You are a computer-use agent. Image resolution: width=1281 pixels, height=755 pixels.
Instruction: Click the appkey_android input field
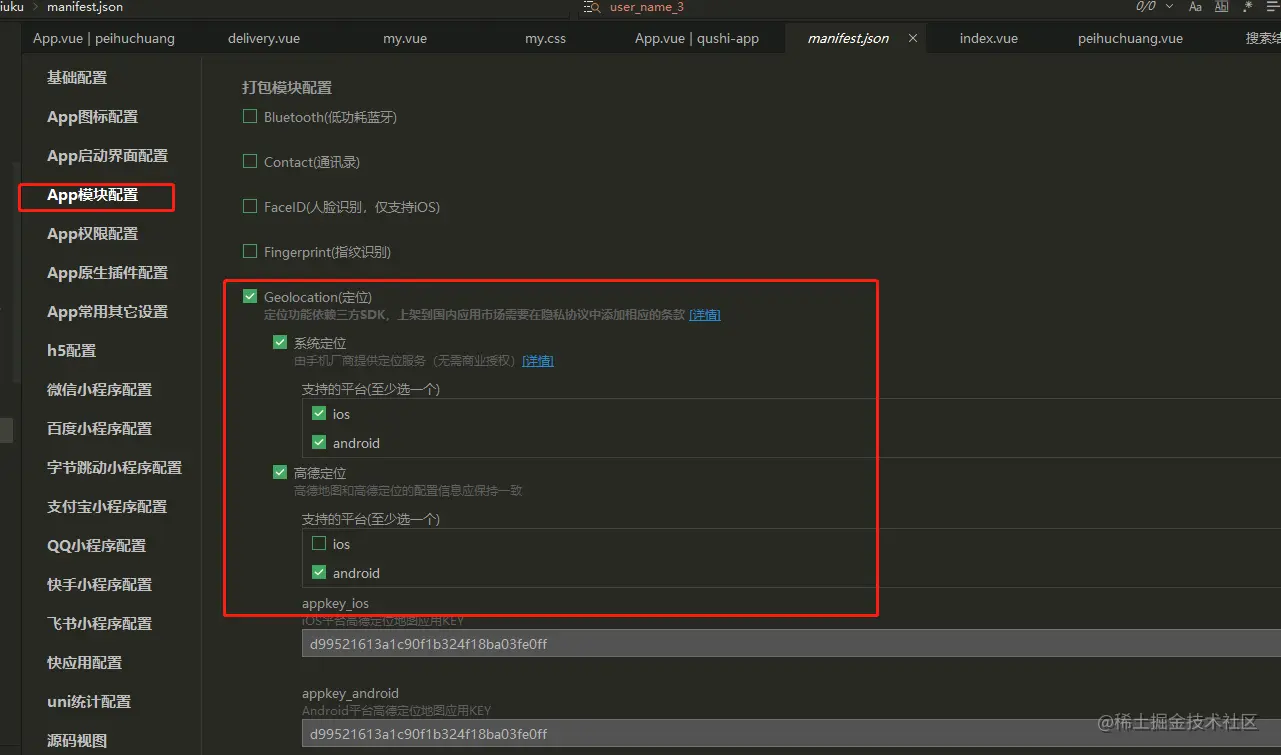click(791, 734)
